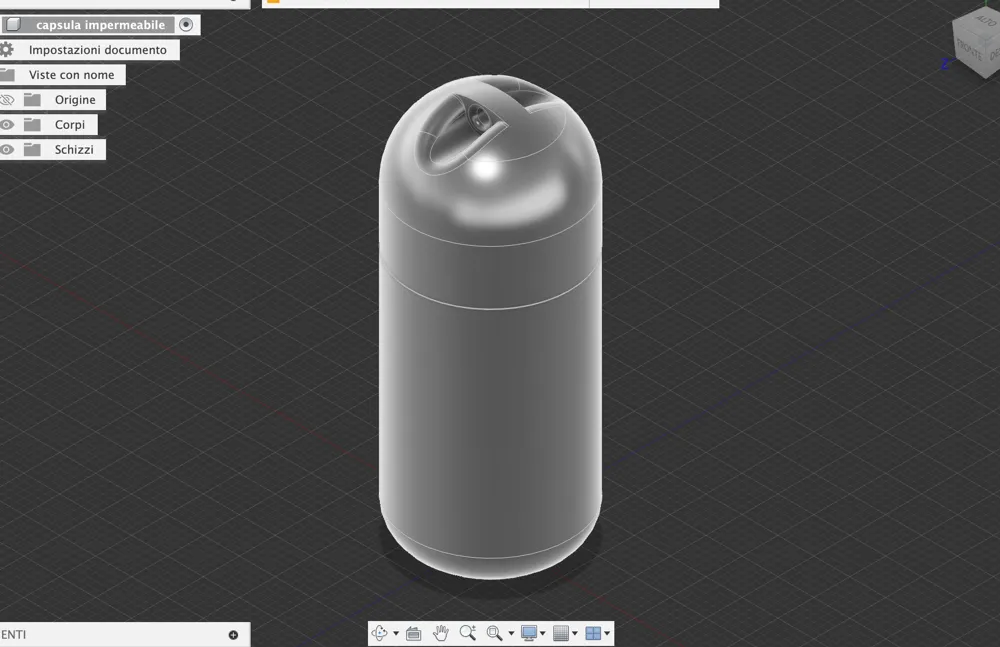Select the capsula impermeabile root component
The height and width of the screenshot is (647, 1000).
[100, 25]
